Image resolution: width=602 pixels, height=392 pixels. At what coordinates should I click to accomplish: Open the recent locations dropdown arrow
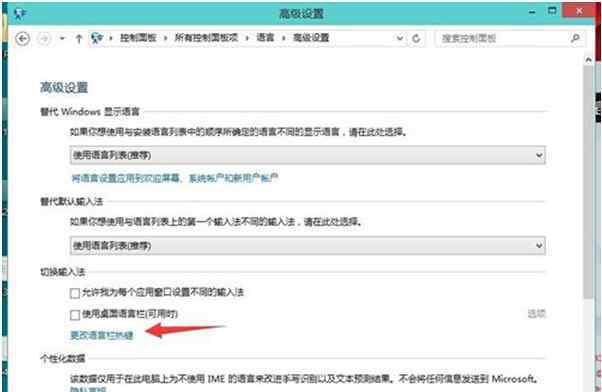[62, 38]
